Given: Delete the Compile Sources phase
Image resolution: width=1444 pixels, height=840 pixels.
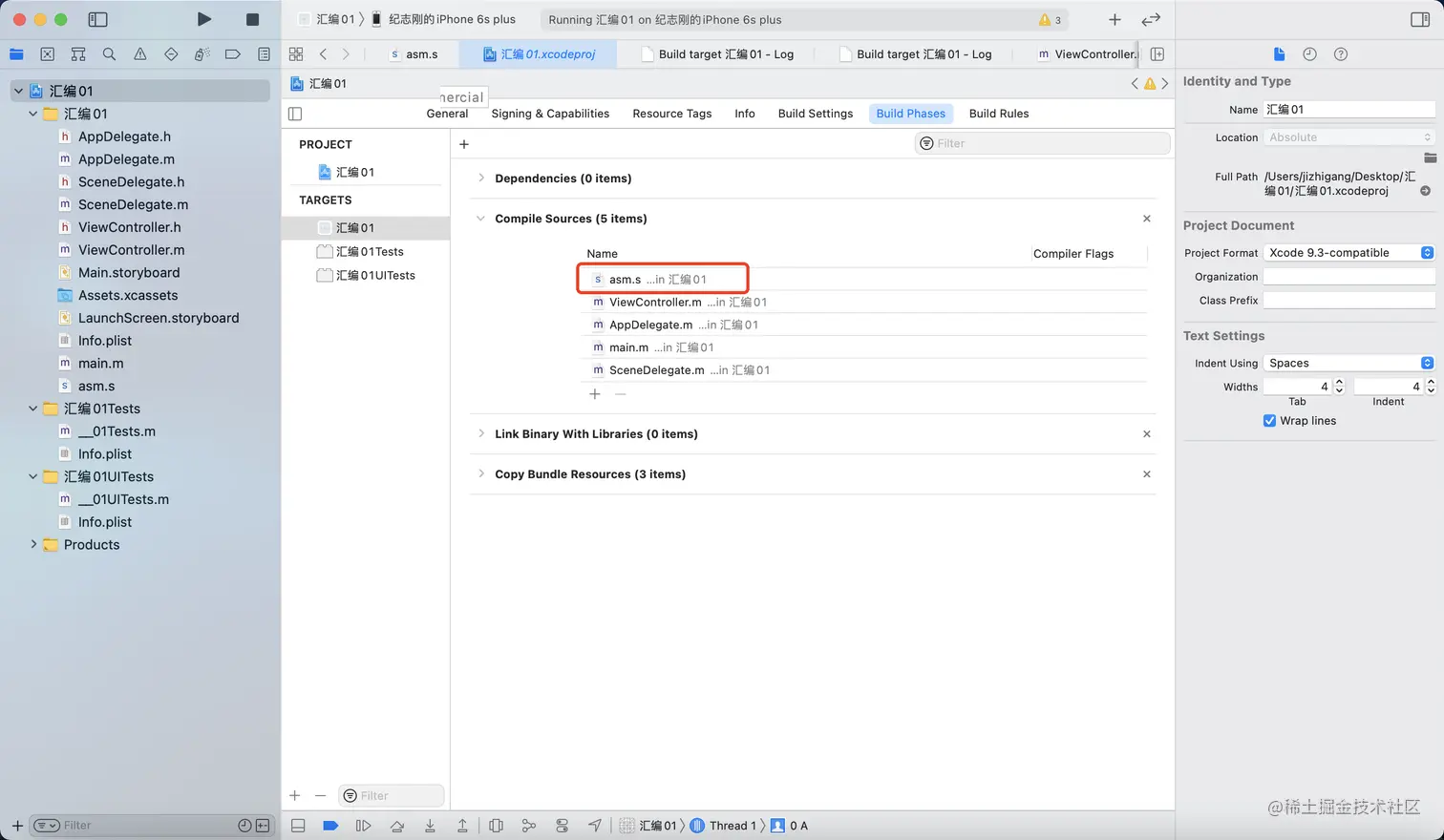Looking at the screenshot, I should pos(1147,219).
